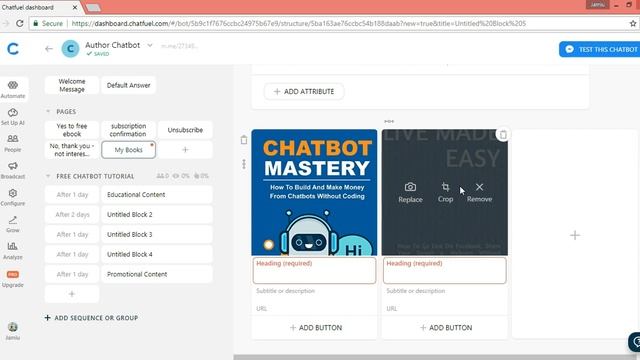Screen dimensions: 640x360
Task: Bookmark this page with star icon
Action: coord(633,23)
